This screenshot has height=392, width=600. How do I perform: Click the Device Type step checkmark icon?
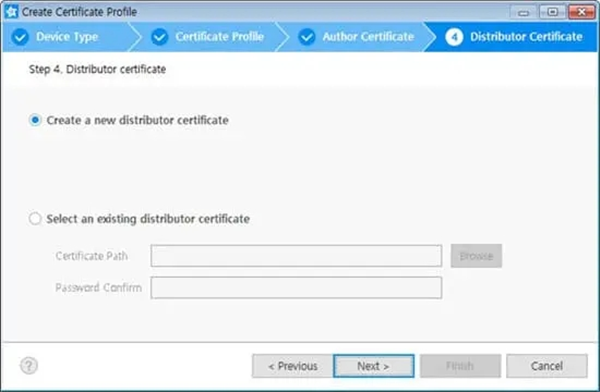tap(20, 37)
